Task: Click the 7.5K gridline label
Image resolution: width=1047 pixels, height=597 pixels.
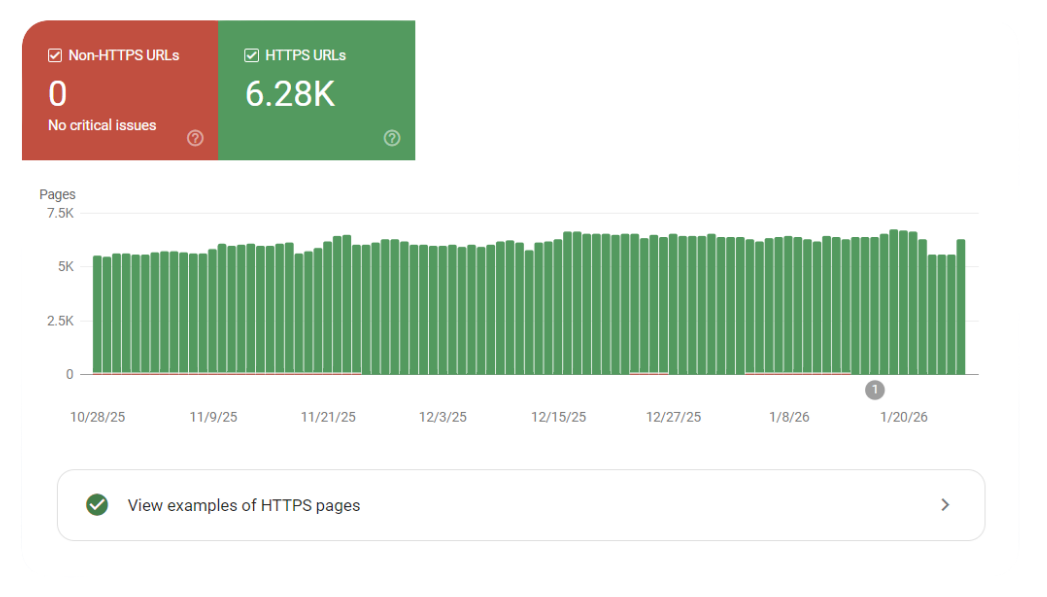Action: click(60, 213)
